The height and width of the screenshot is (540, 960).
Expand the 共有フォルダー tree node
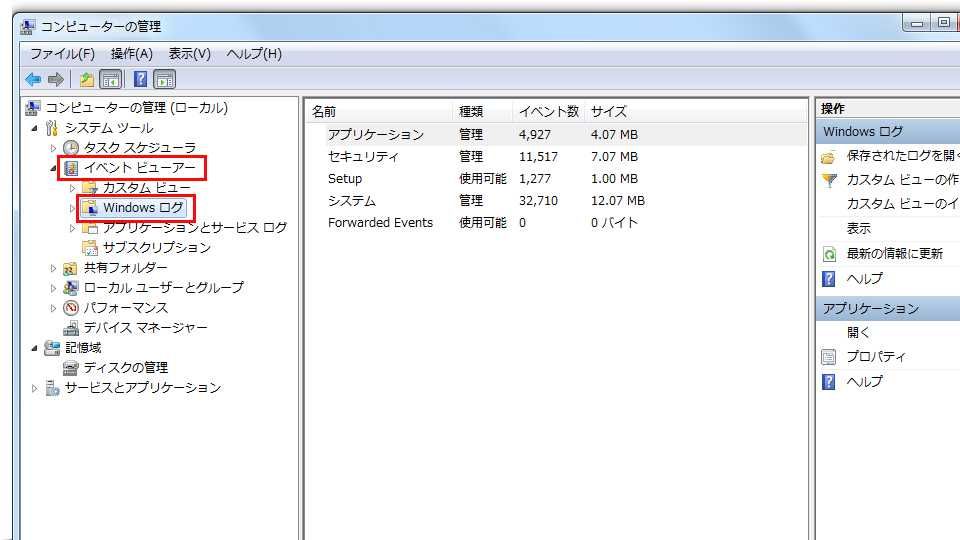click(54, 268)
